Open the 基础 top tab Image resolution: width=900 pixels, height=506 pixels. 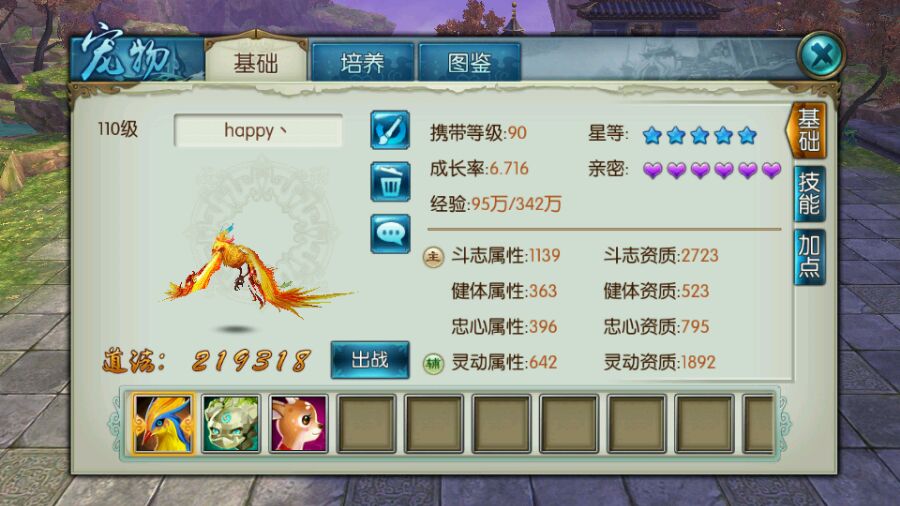(256, 61)
